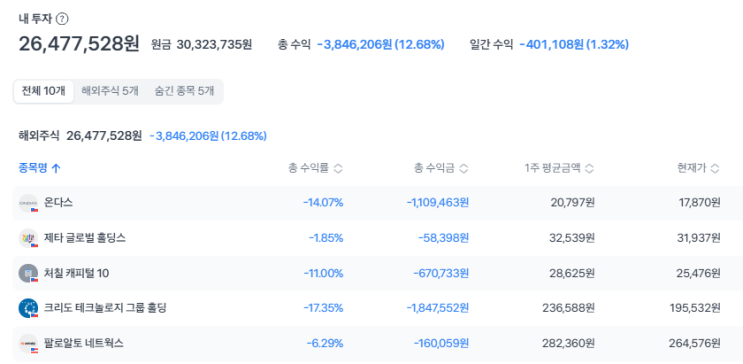The image size is (743, 364).
Task: Click the 일간 수익 -401,108원 (1.32%) value
Action: point(574,45)
